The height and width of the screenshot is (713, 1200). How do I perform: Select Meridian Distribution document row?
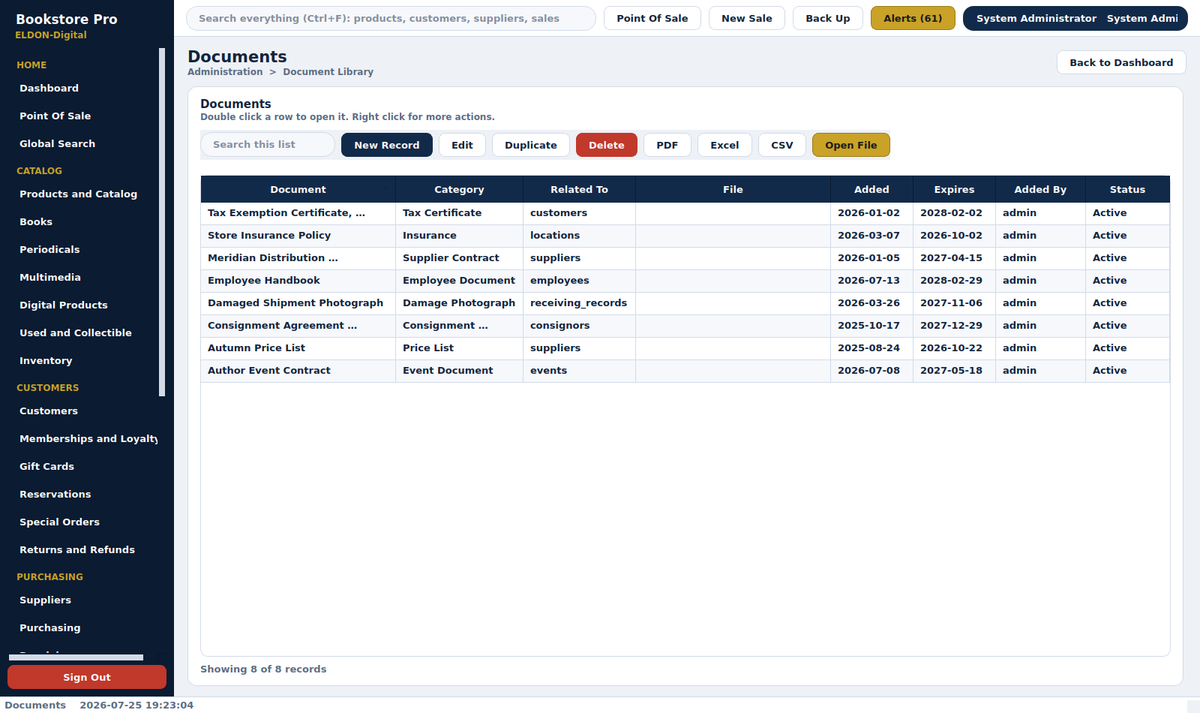(685, 258)
